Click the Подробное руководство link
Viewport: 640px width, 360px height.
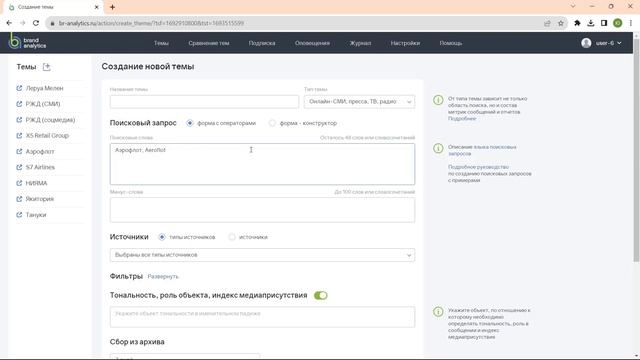tap(478, 167)
